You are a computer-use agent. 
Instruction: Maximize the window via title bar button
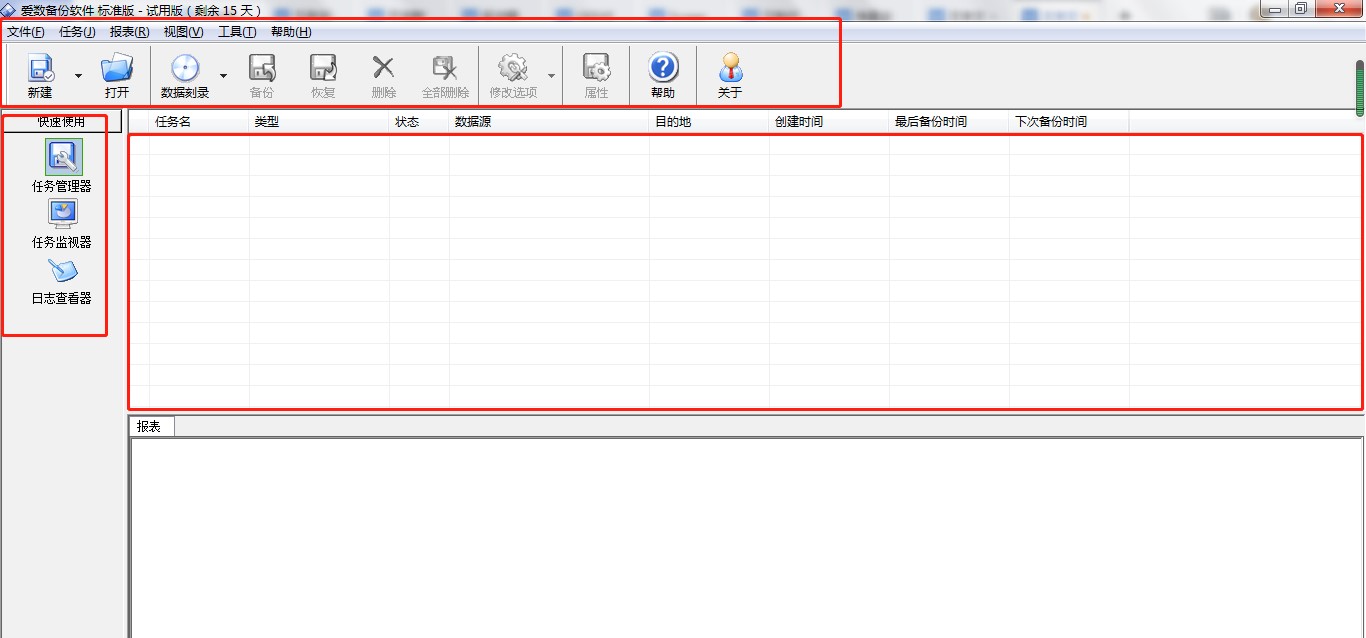coord(1300,8)
